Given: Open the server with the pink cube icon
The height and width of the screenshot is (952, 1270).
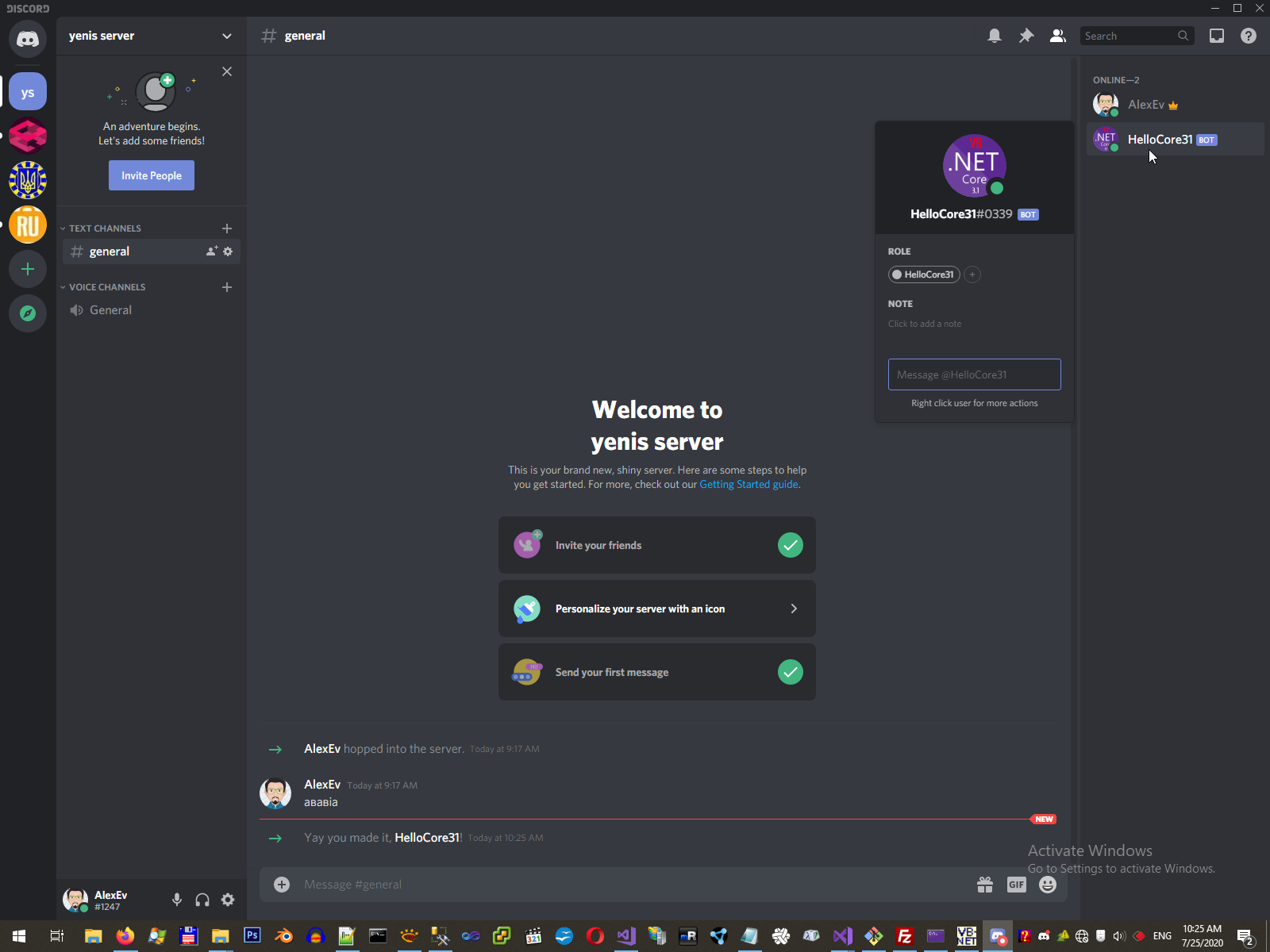Looking at the screenshot, I should pyautogui.click(x=28, y=136).
